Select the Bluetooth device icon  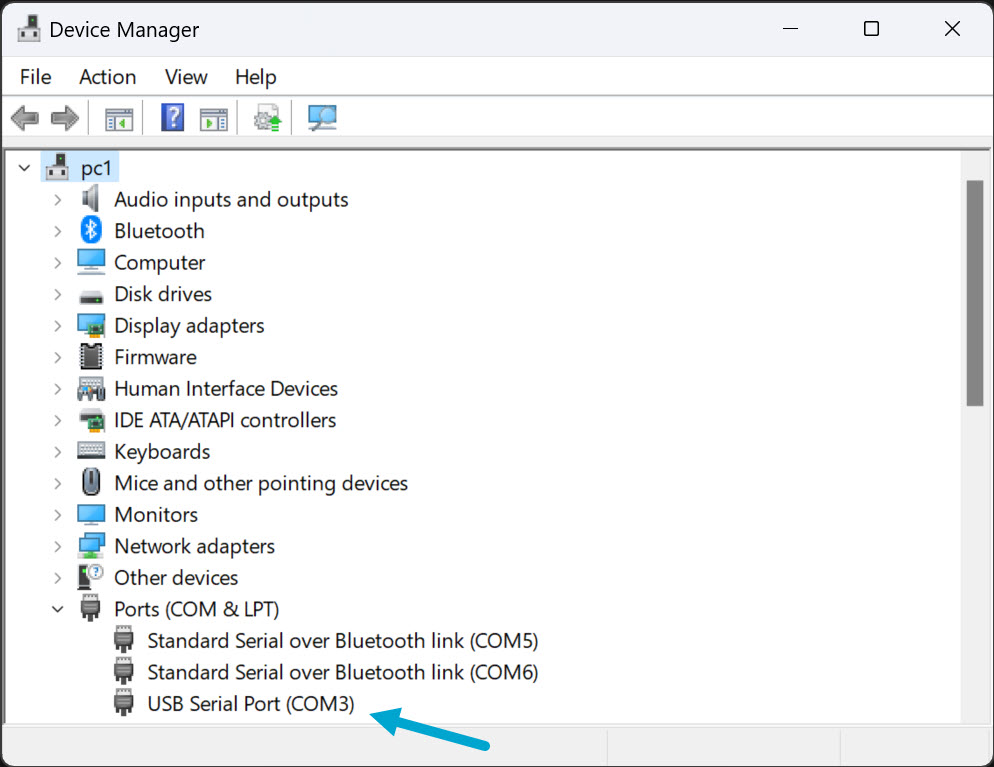(x=90, y=230)
